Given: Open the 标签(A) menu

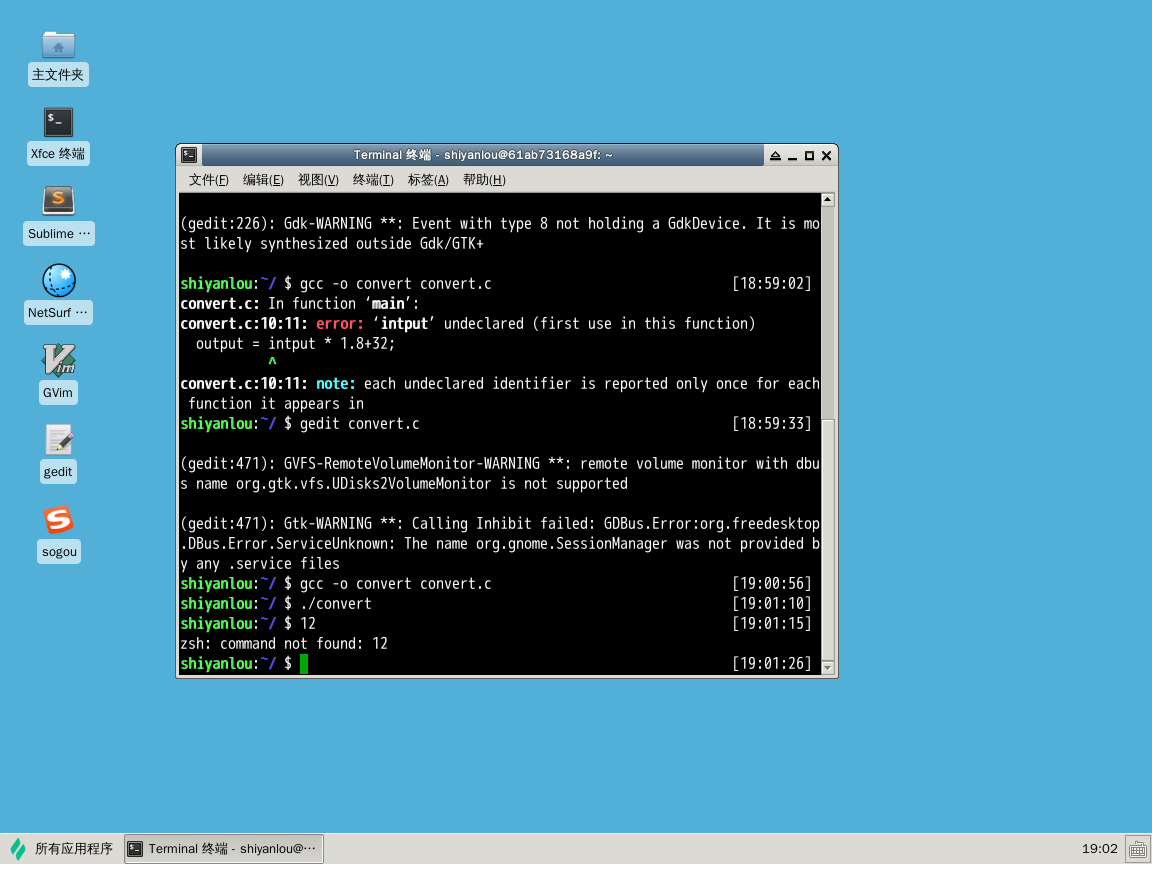Looking at the screenshot, I should (428, 180).
